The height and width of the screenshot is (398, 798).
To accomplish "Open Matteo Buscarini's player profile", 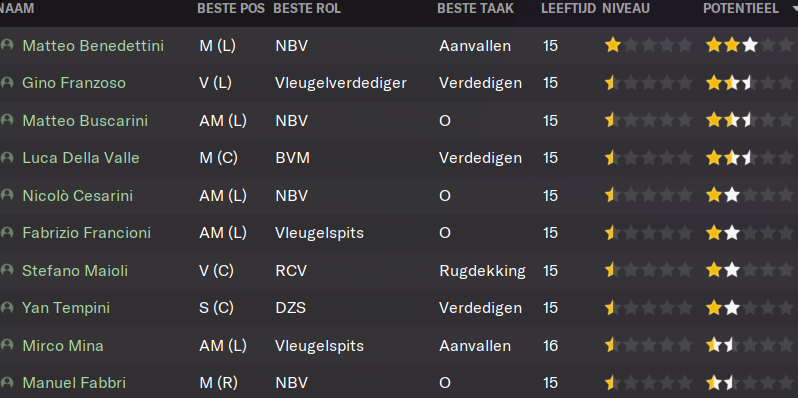I will (x=85, y=121).
